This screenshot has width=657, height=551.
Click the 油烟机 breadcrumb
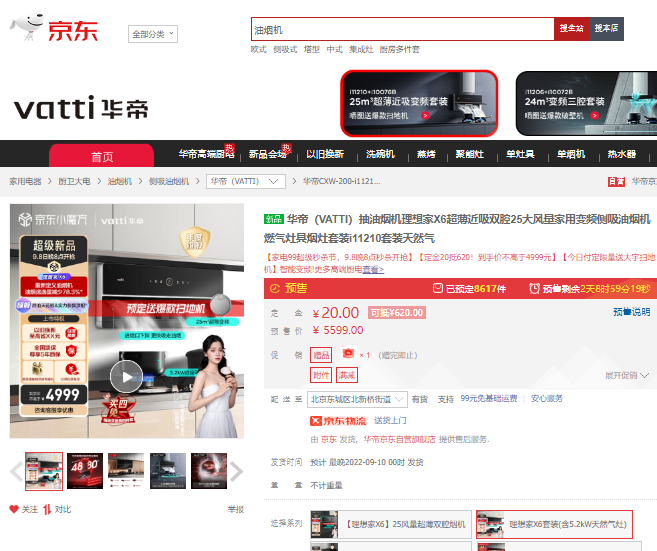(120, 181)
